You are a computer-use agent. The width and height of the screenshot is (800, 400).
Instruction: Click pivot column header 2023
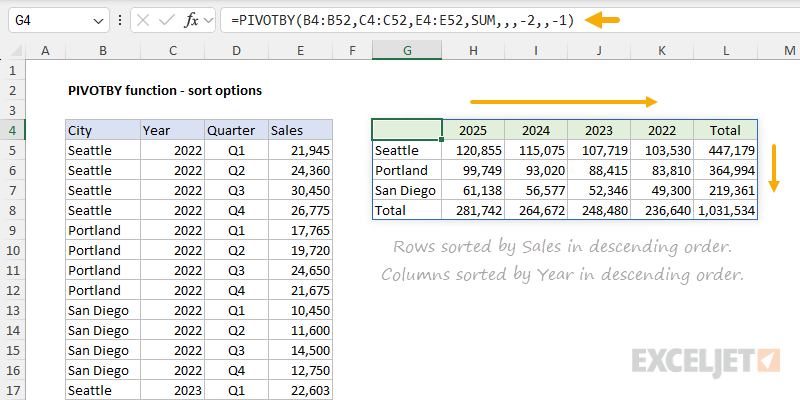point(599,130)
